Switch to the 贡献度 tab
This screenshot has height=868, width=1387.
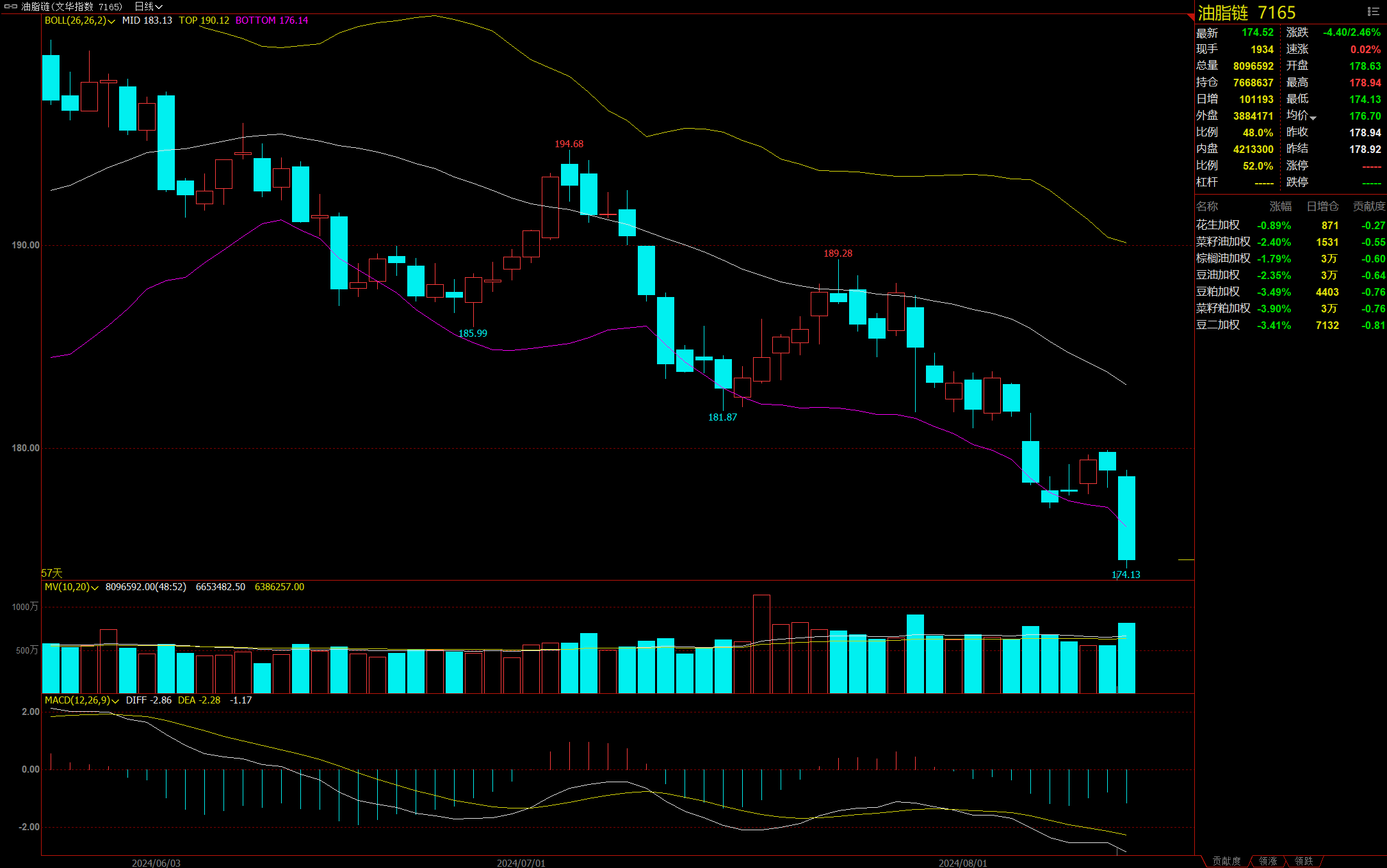coord(1226,861)
